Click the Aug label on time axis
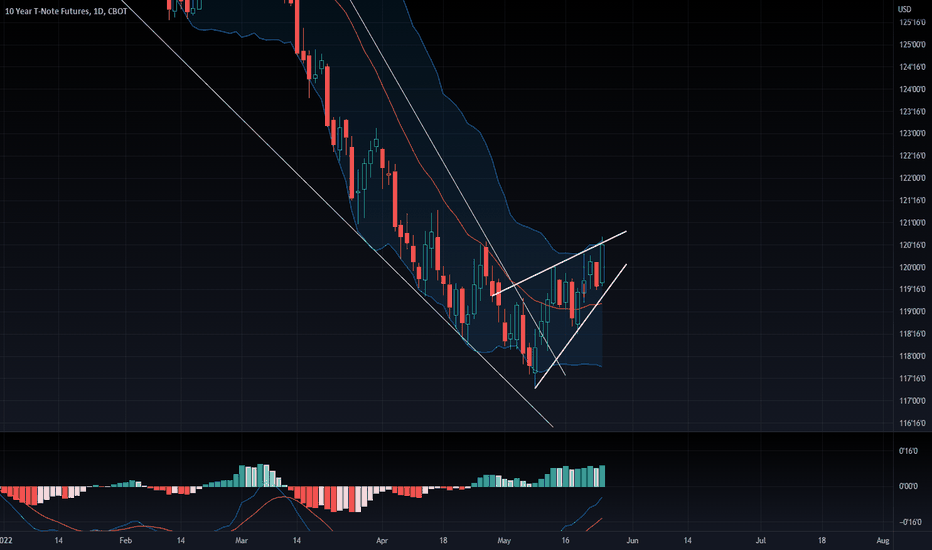Viewport: 932px width, 550px height. pyautogui.click(x=883, y=540)
